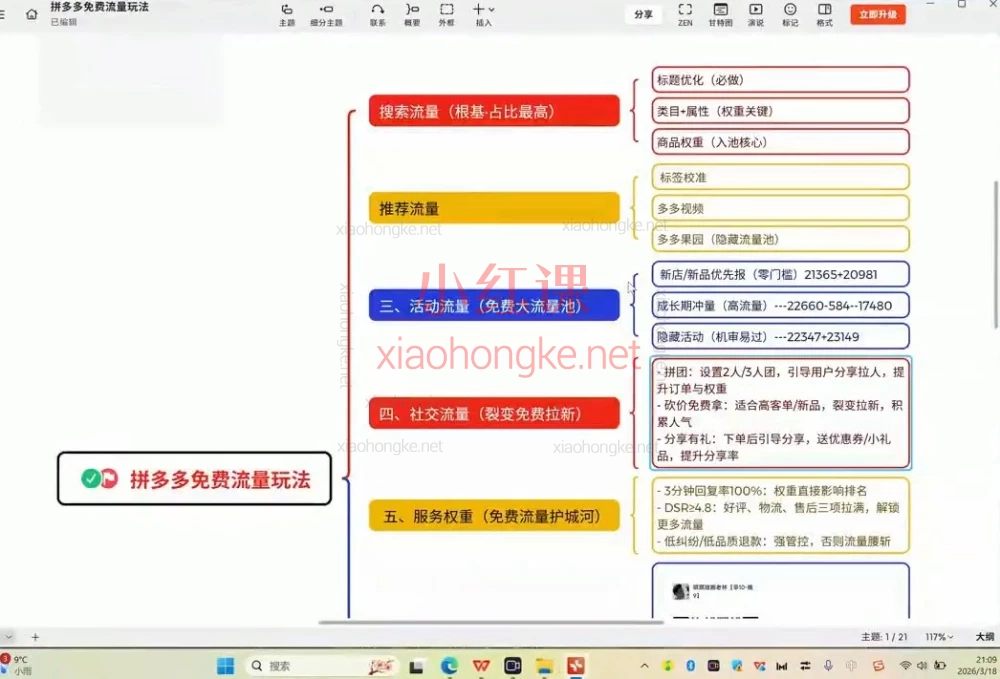Switch to 大纲 outline view
Image resolution: width=1000 pixels, height=679 pixels.
click(x=985, y=637)
